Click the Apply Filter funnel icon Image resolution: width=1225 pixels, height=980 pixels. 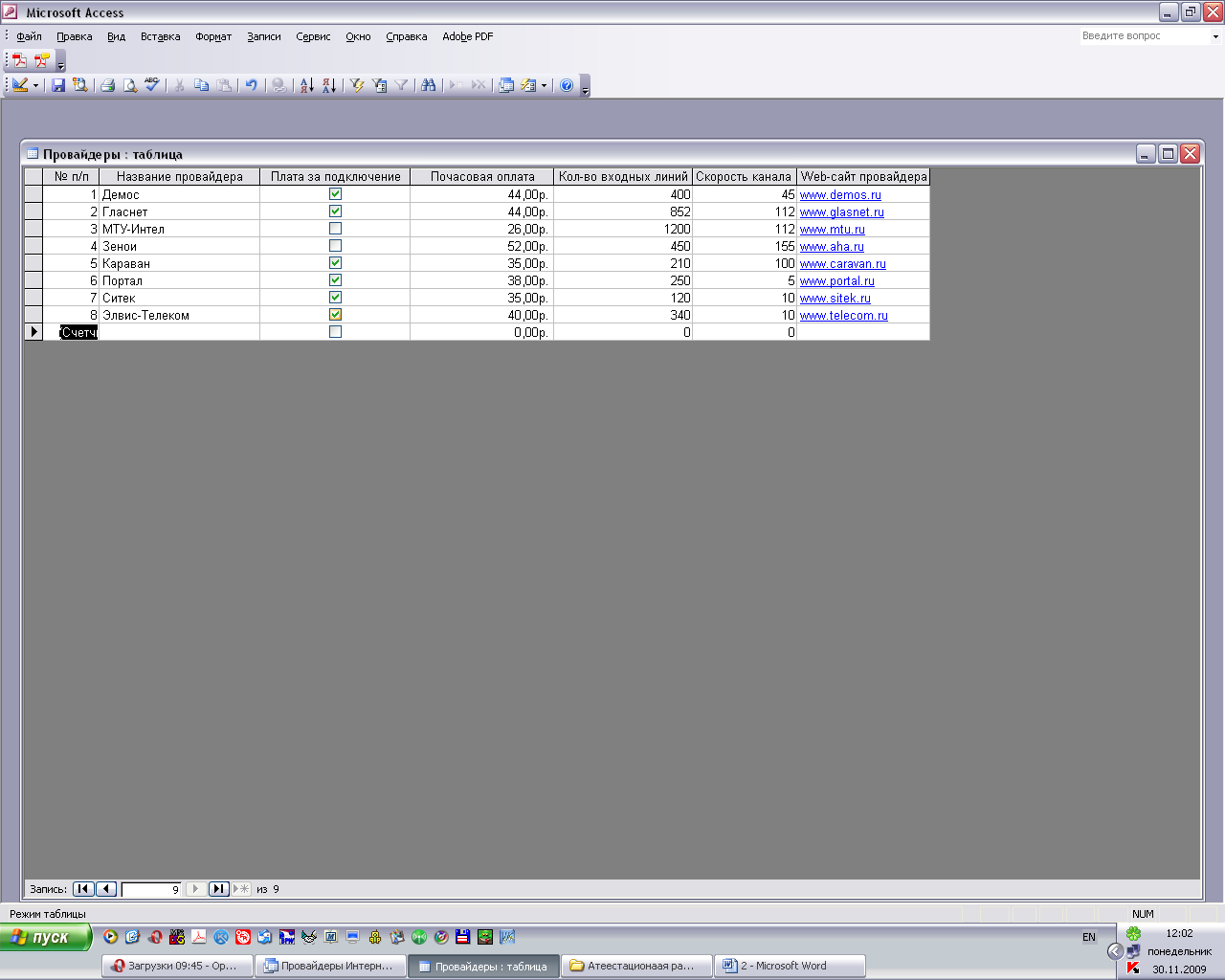[x=401, y=85]
